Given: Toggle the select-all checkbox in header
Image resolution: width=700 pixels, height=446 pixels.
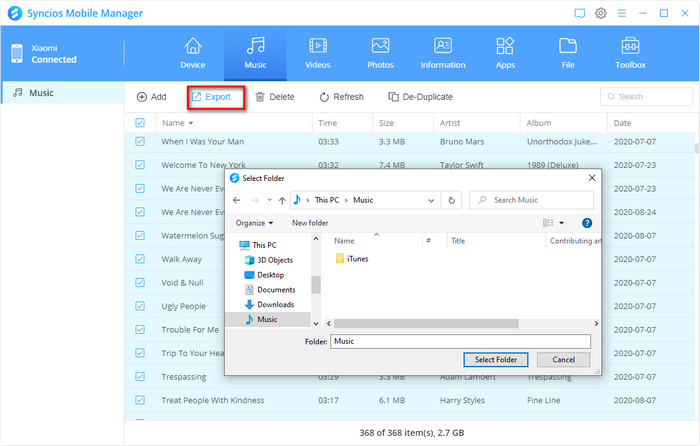Looking at the screenshot, I should click(140, 123).
